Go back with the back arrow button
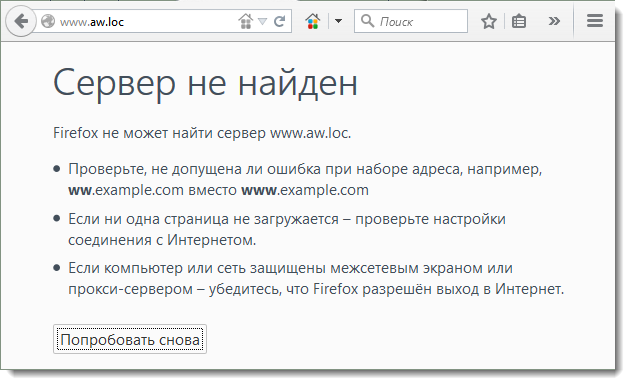The height and width of the screenshot is (385, 630). tap(21, 21)
